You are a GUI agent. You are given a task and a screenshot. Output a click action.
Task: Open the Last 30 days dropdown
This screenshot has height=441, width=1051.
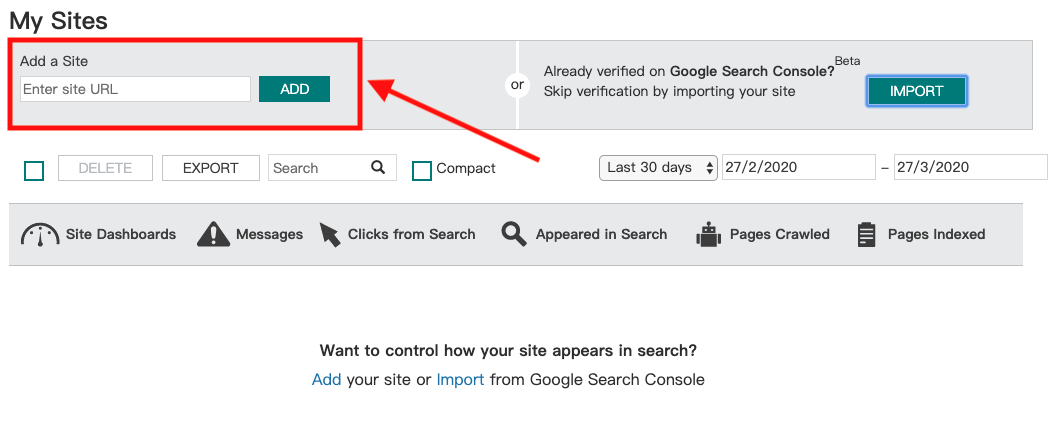pyautogui.click(x=658, y=168)
